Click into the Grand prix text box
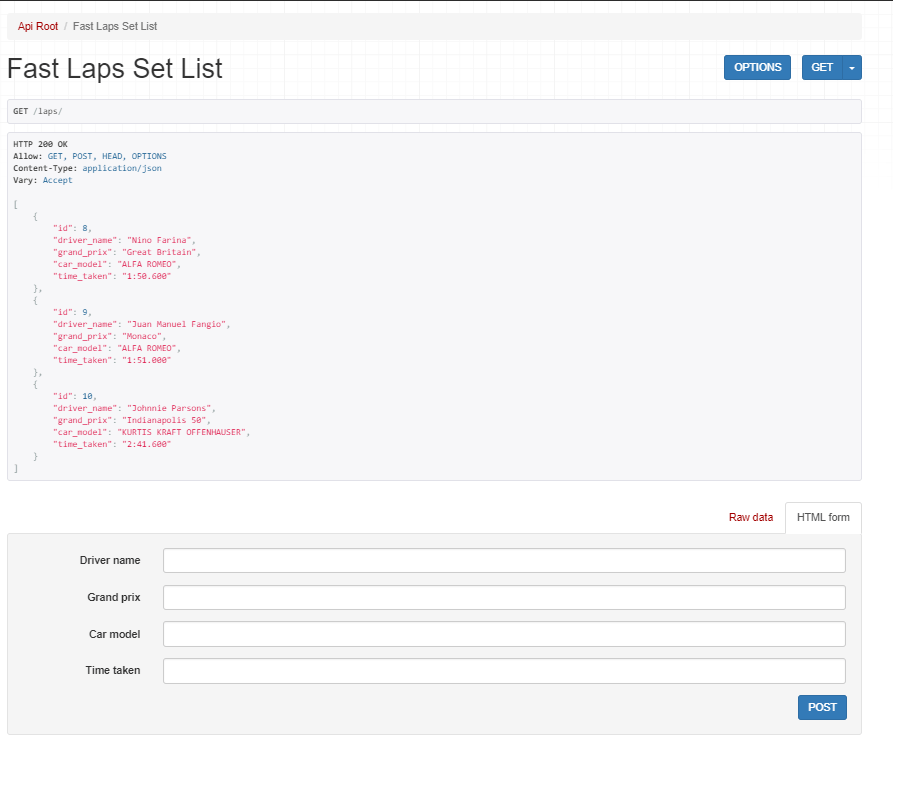This screenshot has width=905, height=800. (504, 597)
